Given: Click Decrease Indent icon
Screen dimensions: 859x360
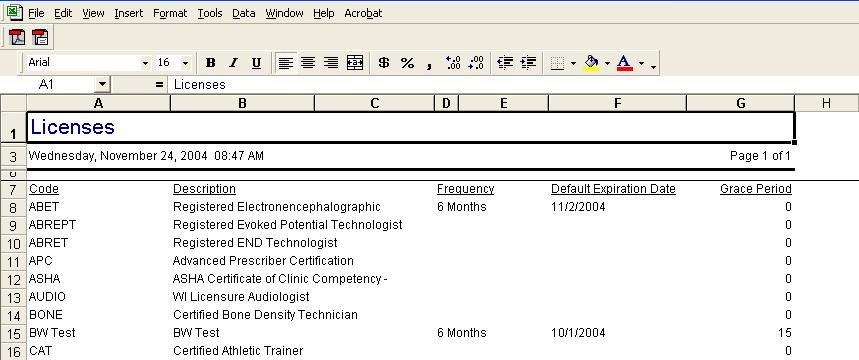Looking at the screenshot, I should tap(505, 63).
